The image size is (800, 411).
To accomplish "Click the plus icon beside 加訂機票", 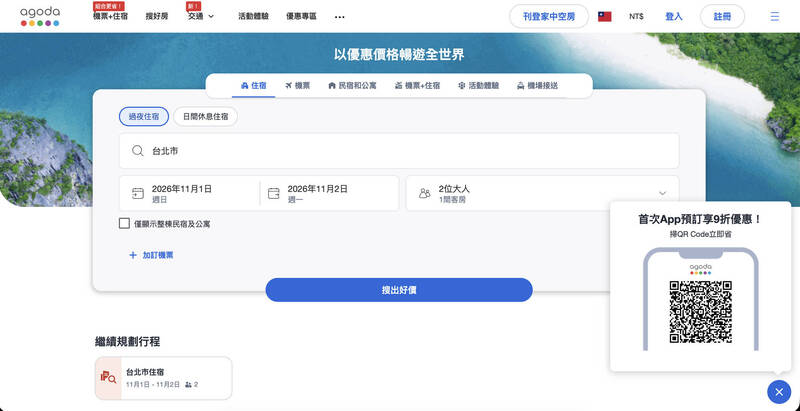I will 133,255.
